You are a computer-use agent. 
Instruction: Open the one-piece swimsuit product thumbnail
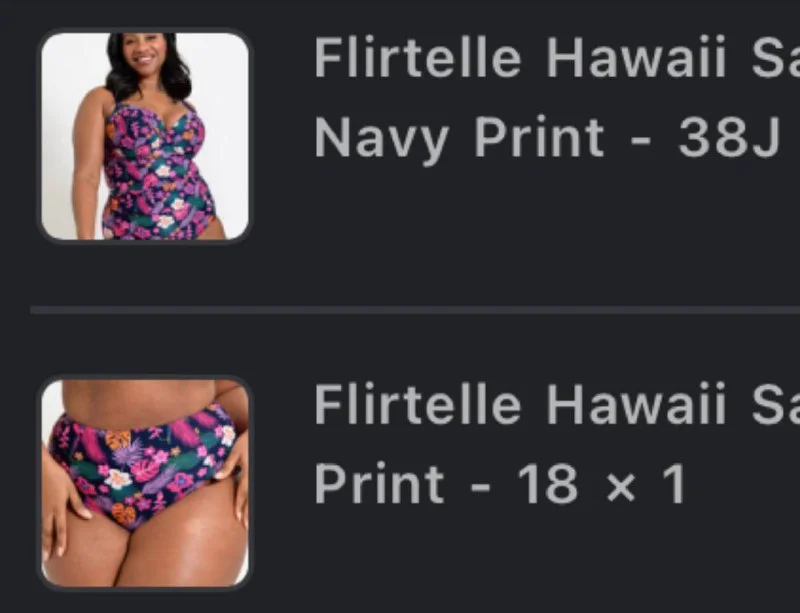(x=145, y=136)
